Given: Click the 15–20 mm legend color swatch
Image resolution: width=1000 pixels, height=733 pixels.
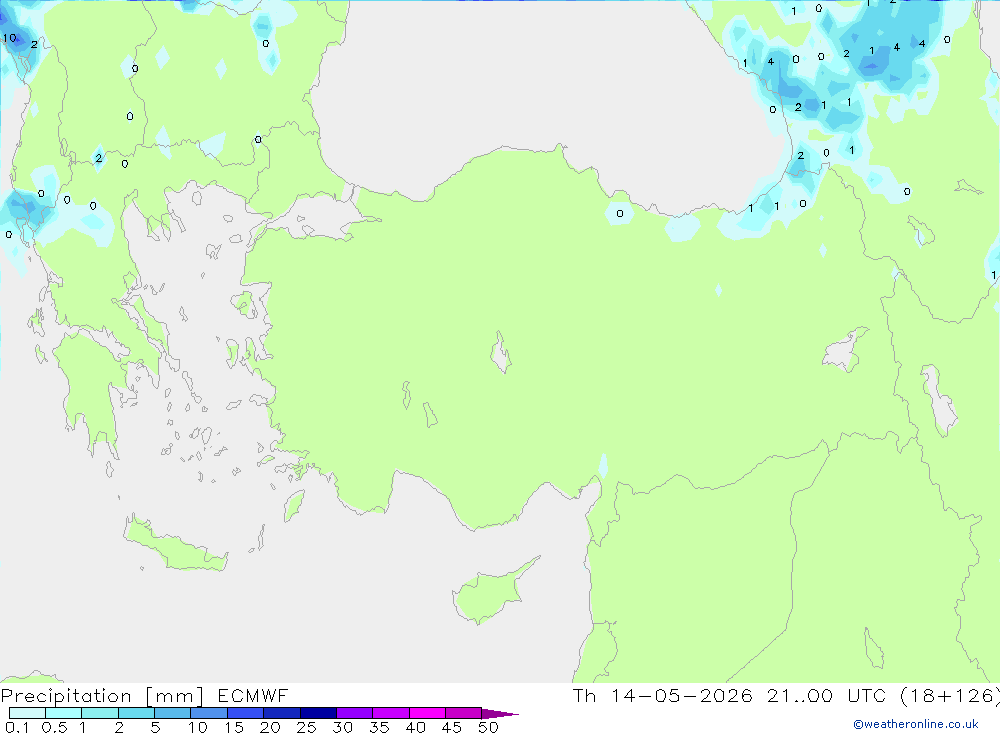Looking at the screenshot, I should (245, 713).
